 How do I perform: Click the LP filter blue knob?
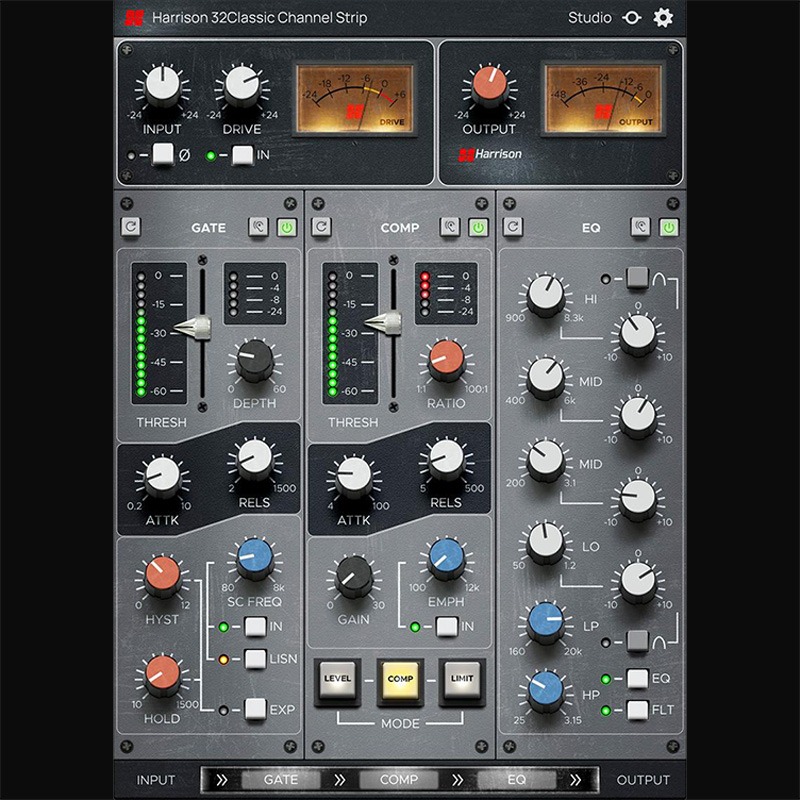545,621
